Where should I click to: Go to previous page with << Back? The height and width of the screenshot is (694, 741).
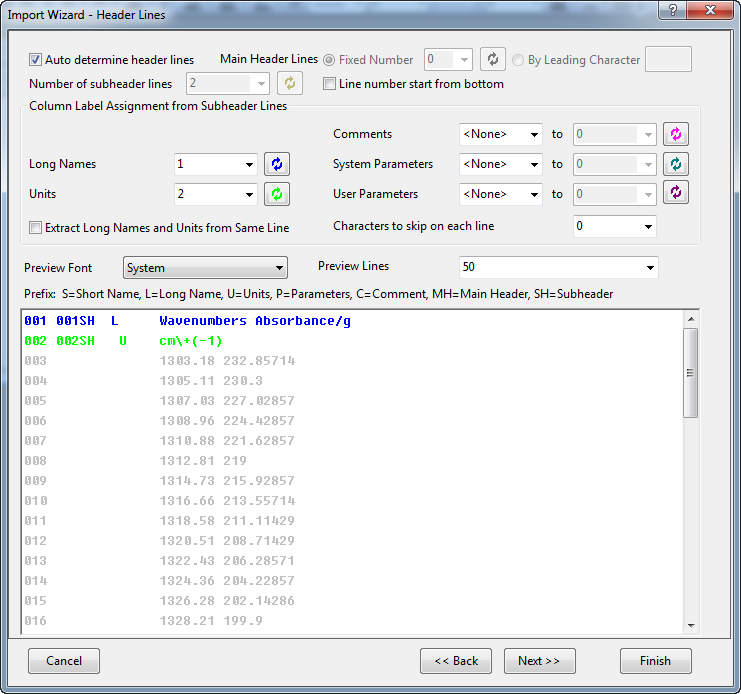(x=456, y=661)
